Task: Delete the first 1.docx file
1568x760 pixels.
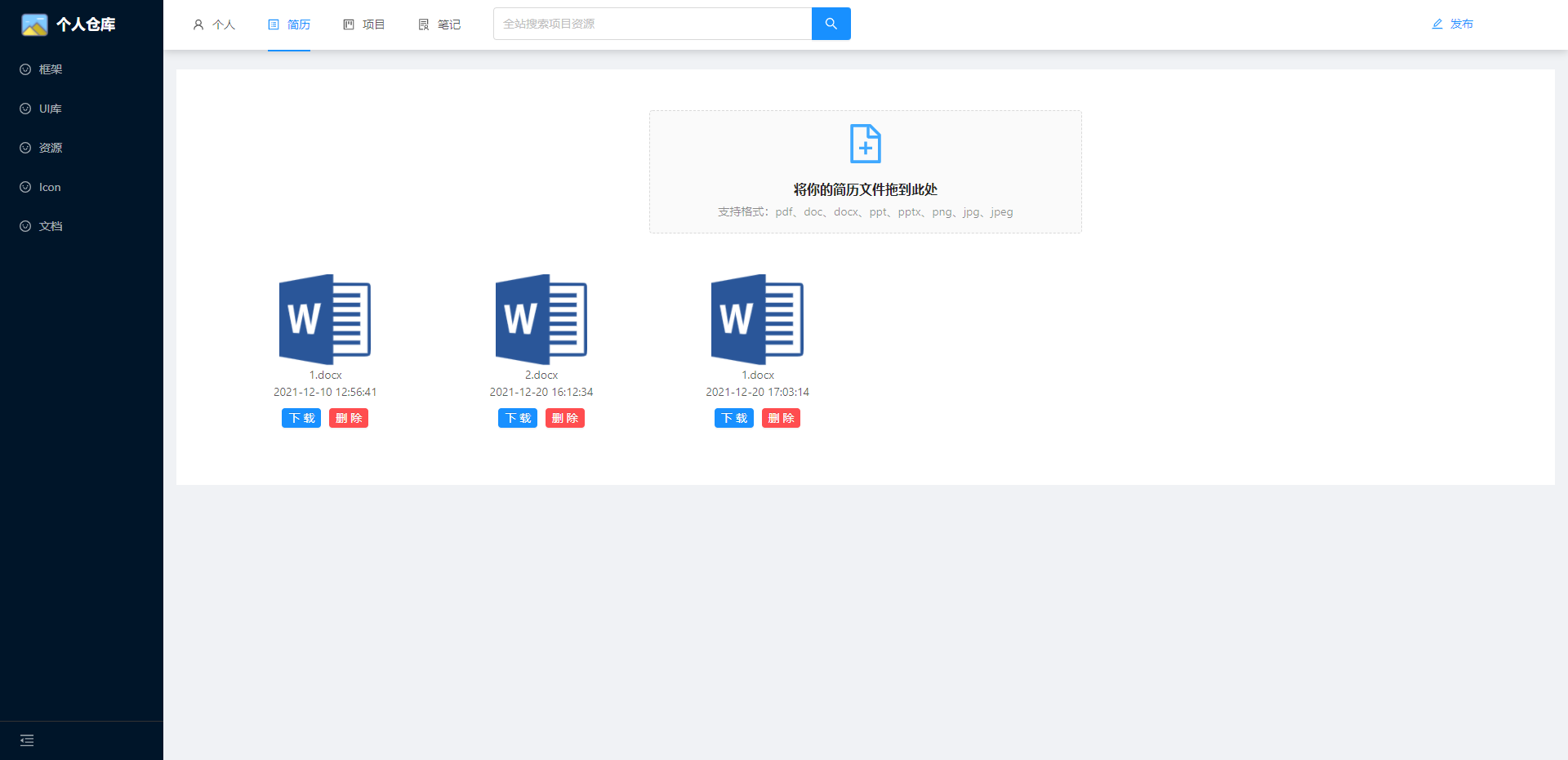Action: coord(349,417)
